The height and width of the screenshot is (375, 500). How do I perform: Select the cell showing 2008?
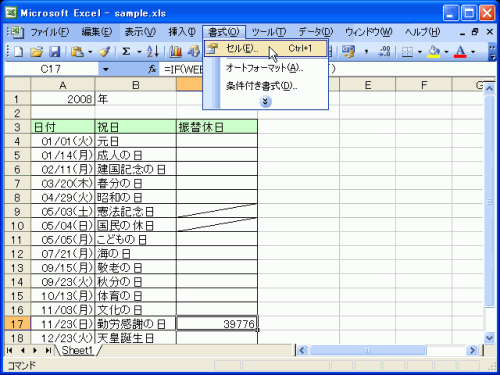[x=63, y=99]
